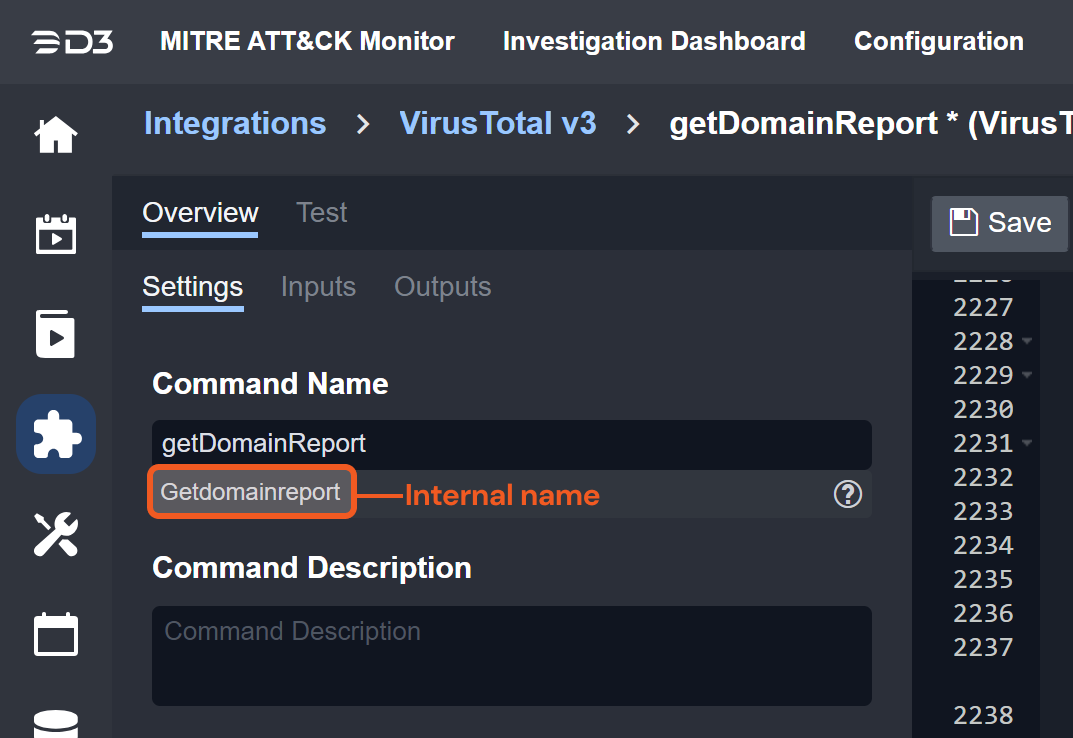Open MITRE ATT&CK Monitor menu
1073x738 pixels.
click(x=307, y=42)
